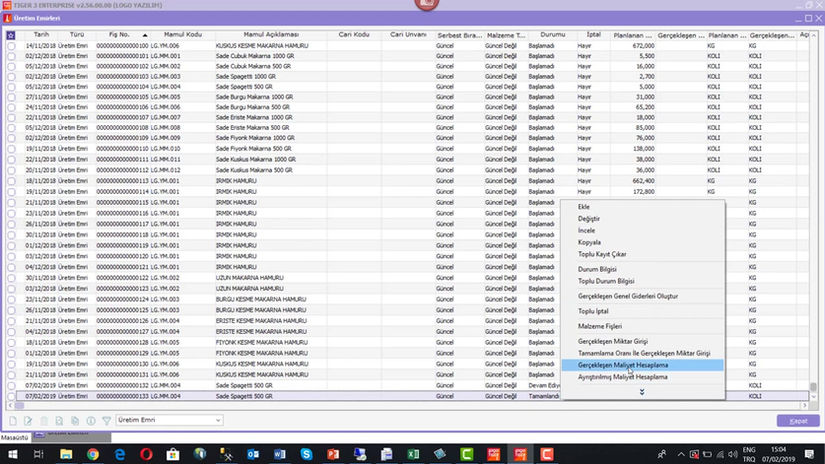
Task: Launch File Explorer from taskbar
Action: coord(66,454)
